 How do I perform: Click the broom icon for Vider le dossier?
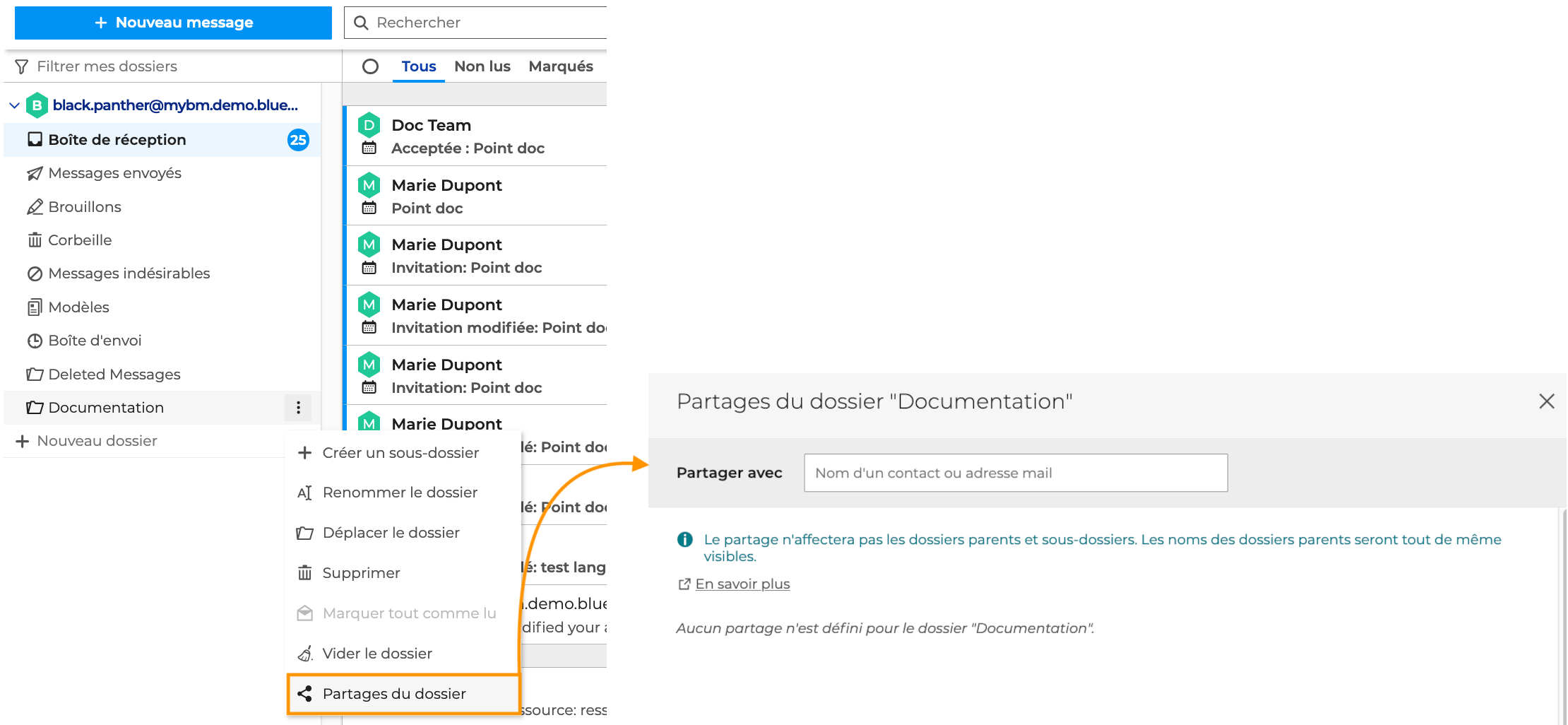pyautogui.click(x=304, y=654)
